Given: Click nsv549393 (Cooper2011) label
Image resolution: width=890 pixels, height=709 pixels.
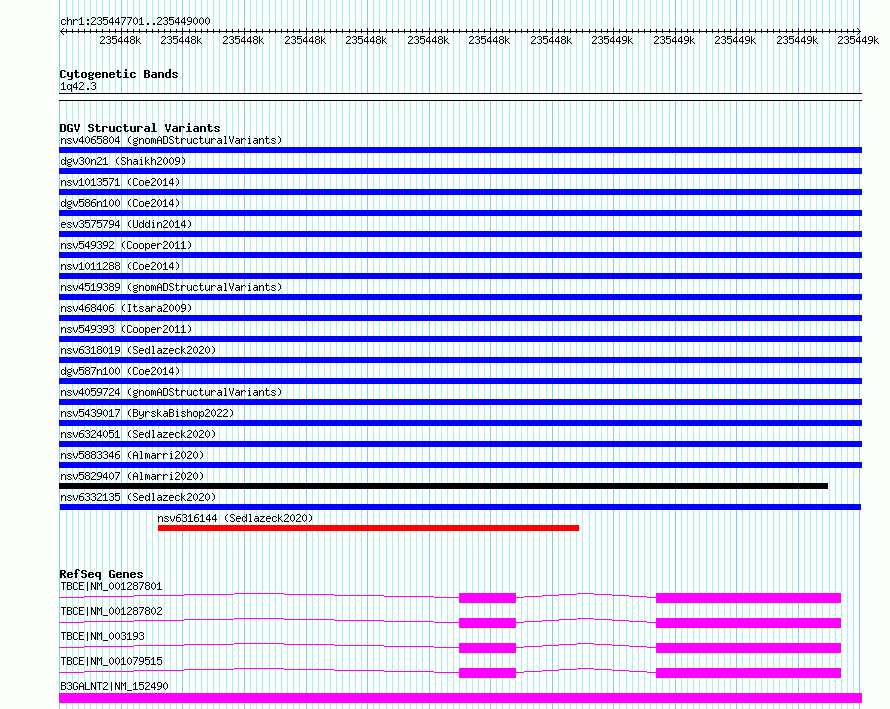Looking at the screenshot, I should [x=126, y=329].
